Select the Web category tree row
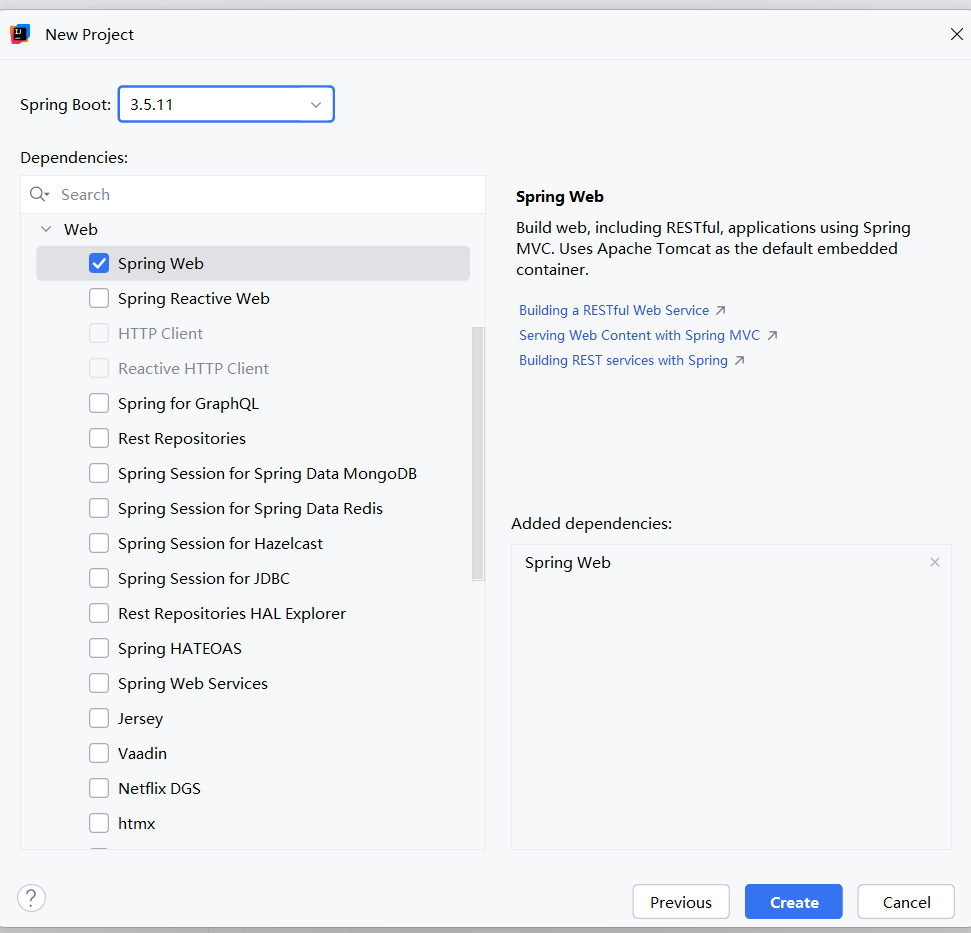The width and height of the screenshot is (971, 933). pos(253,229)
